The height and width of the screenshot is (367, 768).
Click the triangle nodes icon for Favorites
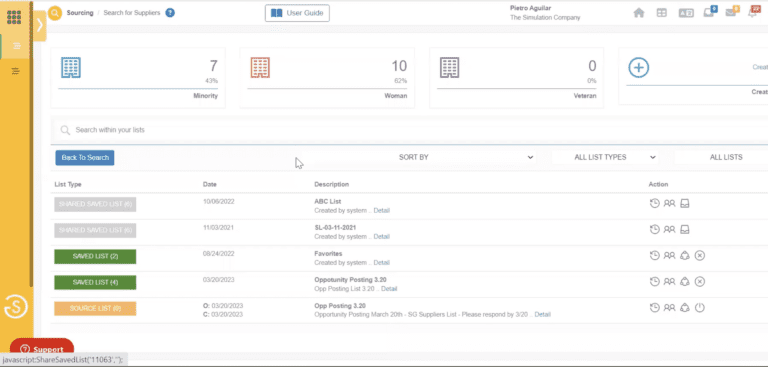(685, 255)
